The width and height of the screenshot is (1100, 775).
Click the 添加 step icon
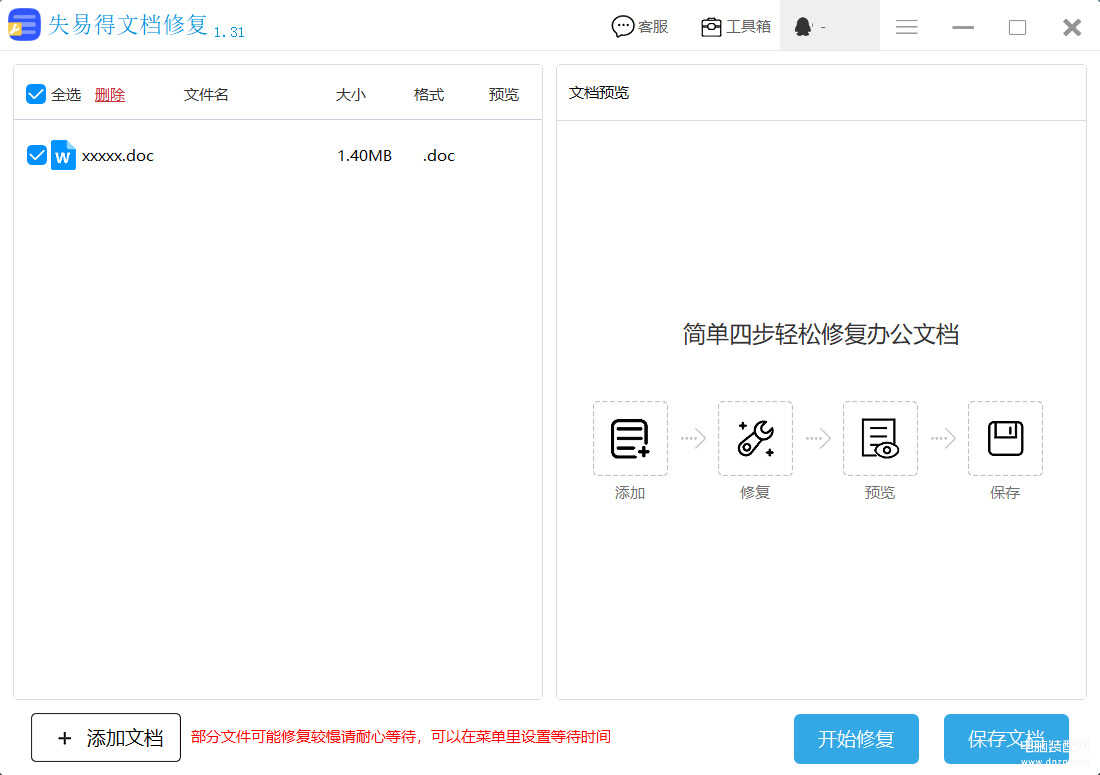[630, 438]
